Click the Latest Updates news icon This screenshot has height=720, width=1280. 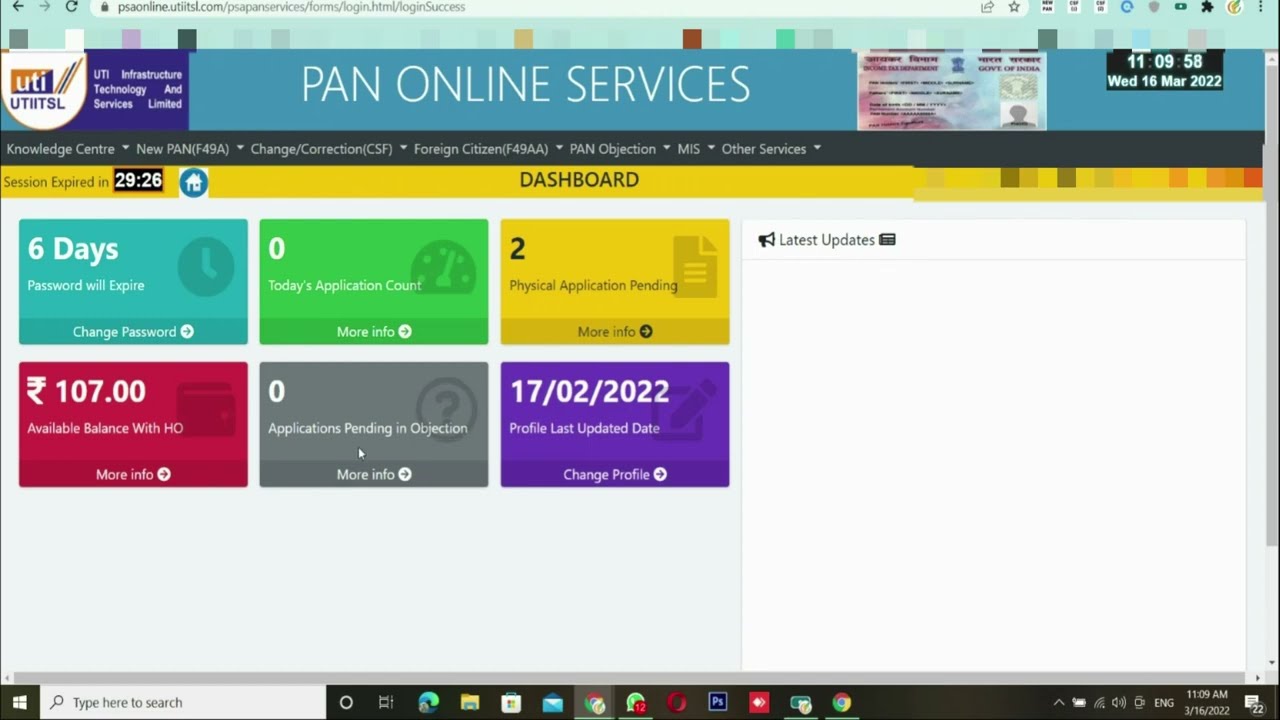(887, 240)
